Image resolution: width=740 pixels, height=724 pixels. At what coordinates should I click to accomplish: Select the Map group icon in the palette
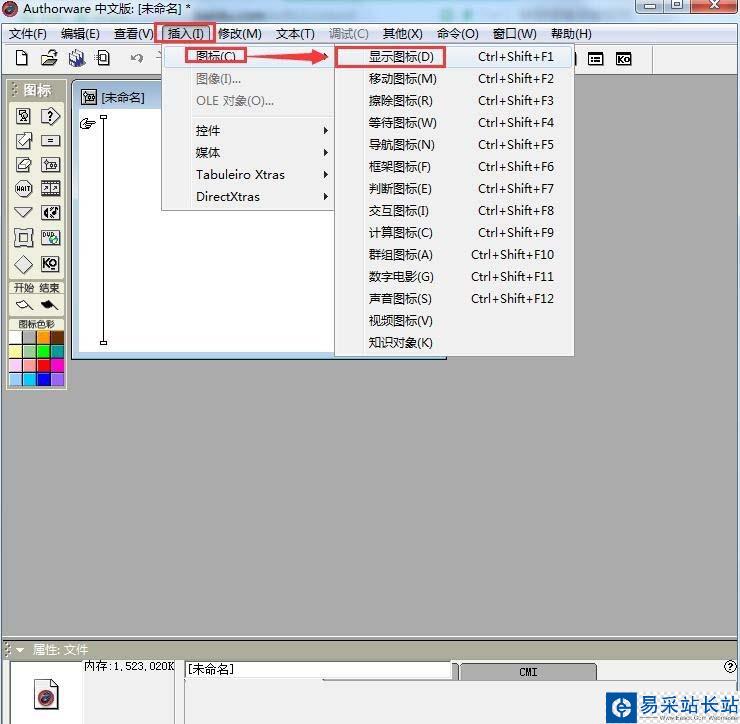50,165
